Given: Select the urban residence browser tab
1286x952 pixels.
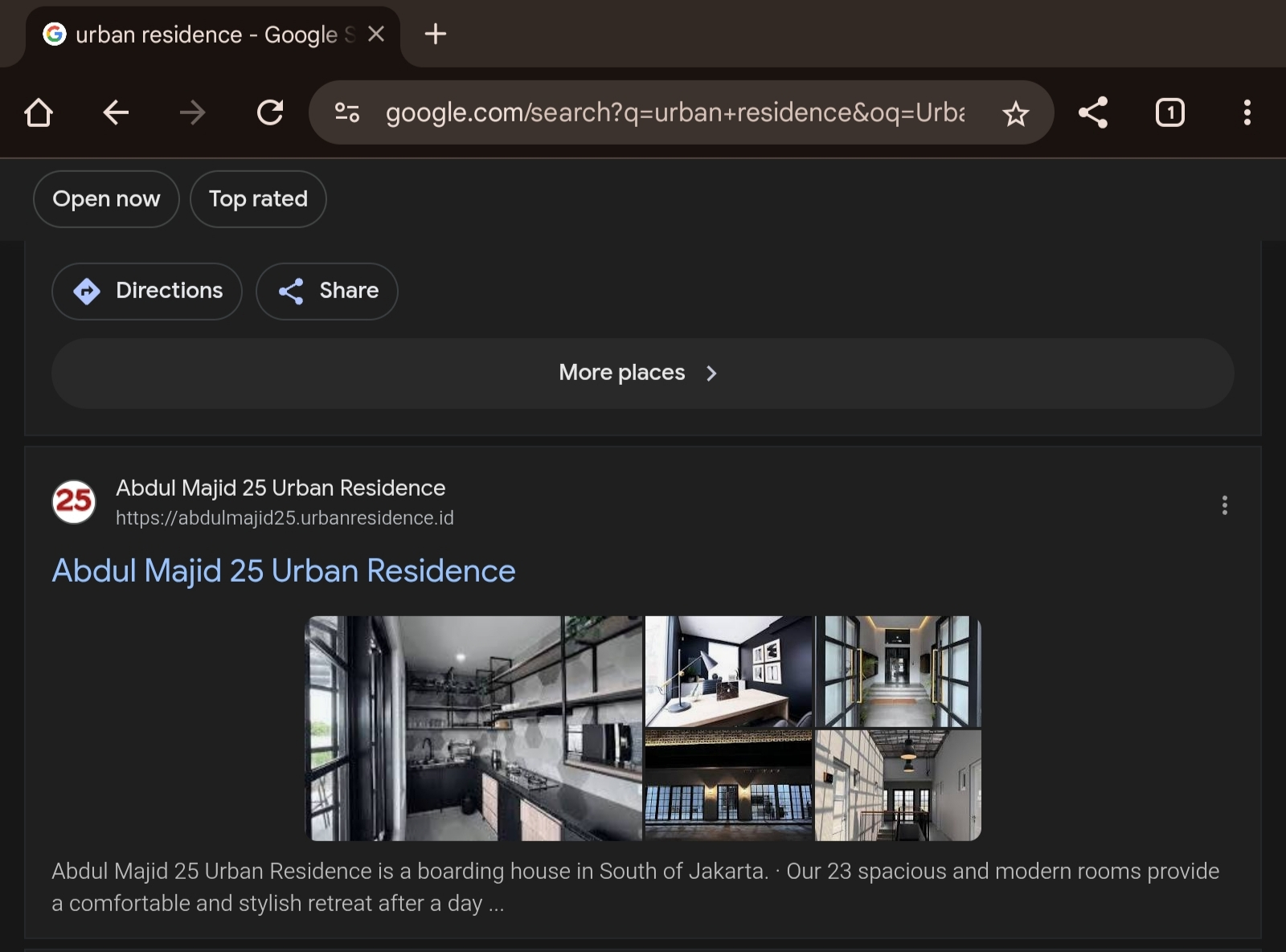Looking at the screenshot, I should pos(201,34).
